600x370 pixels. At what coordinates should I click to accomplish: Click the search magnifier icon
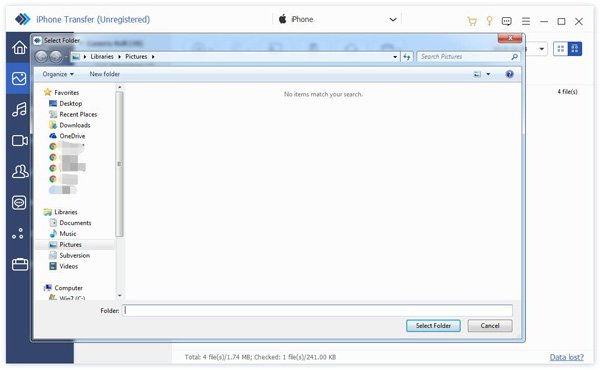515,57
